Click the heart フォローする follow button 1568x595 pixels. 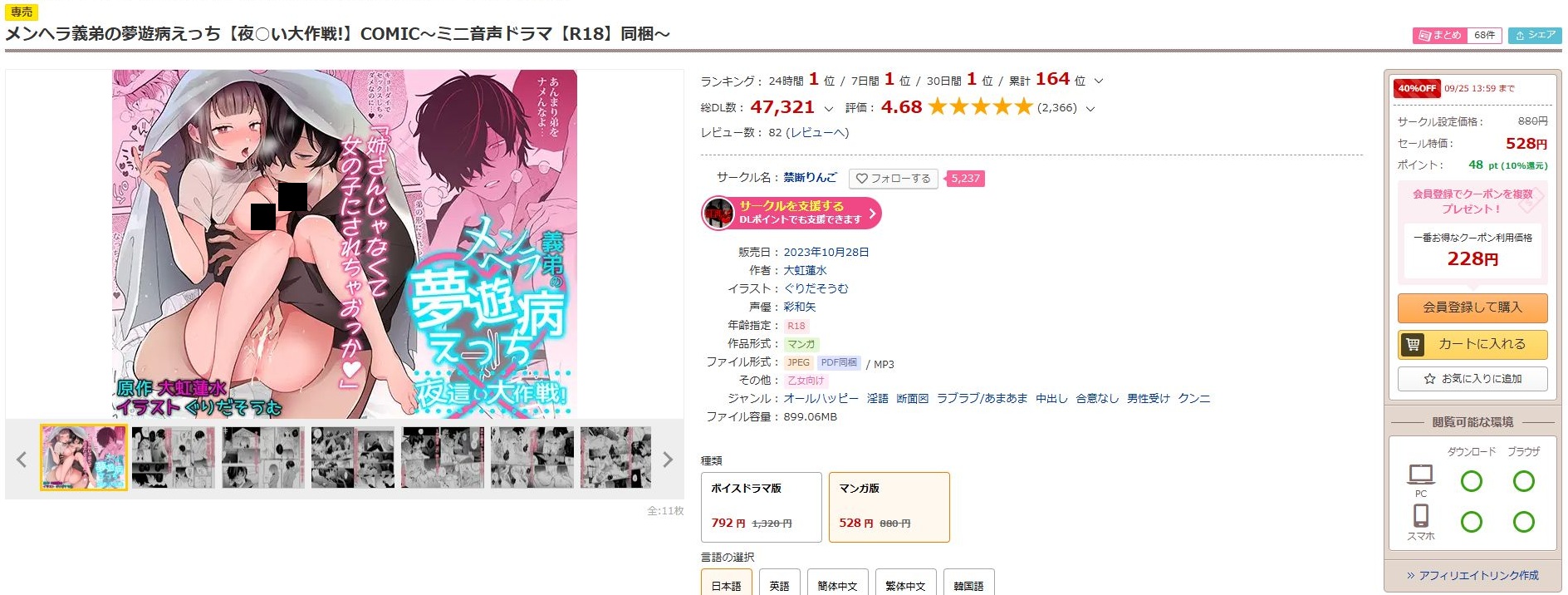pyautogui.click(x=894, y=179)
